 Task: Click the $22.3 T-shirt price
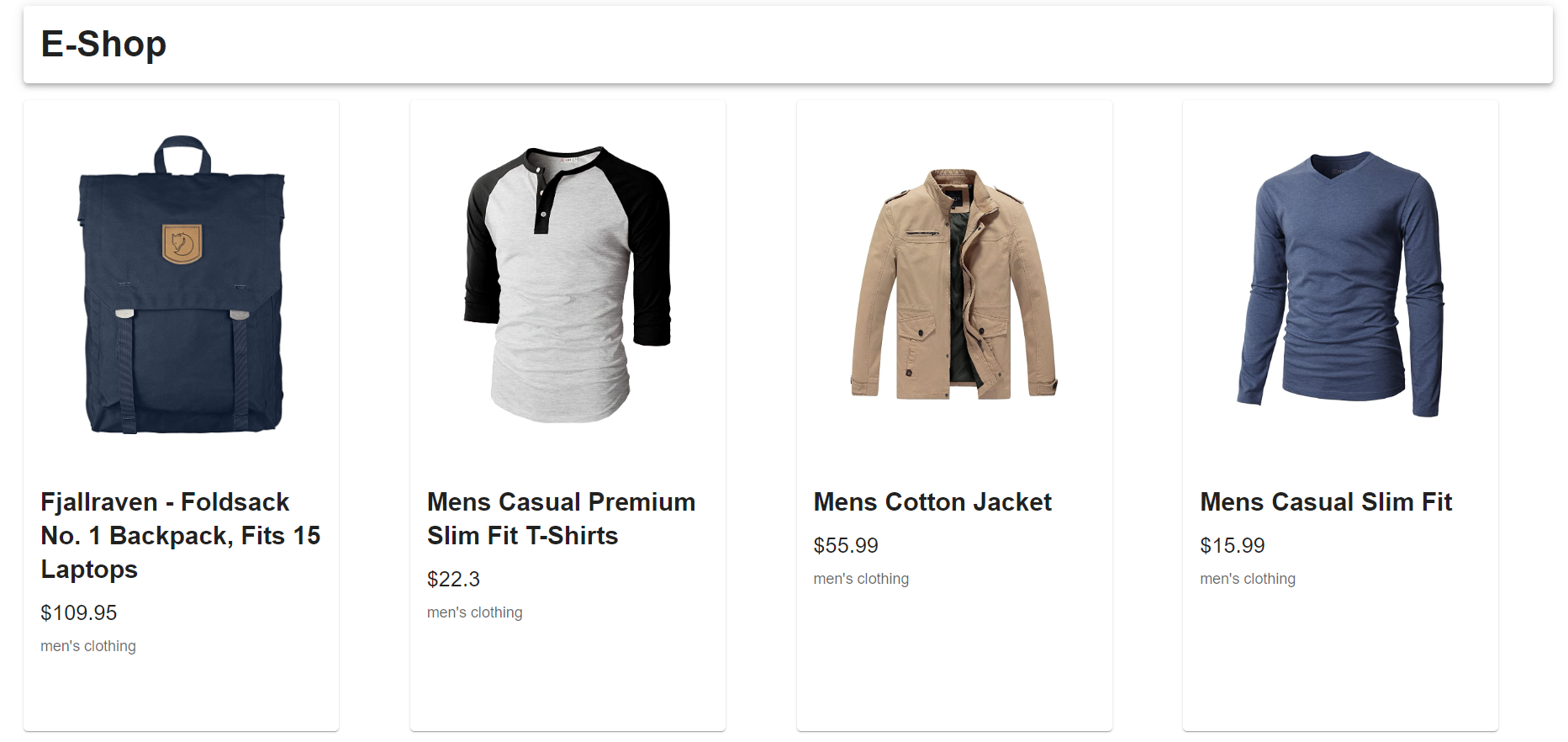click(x=453, y=579)
